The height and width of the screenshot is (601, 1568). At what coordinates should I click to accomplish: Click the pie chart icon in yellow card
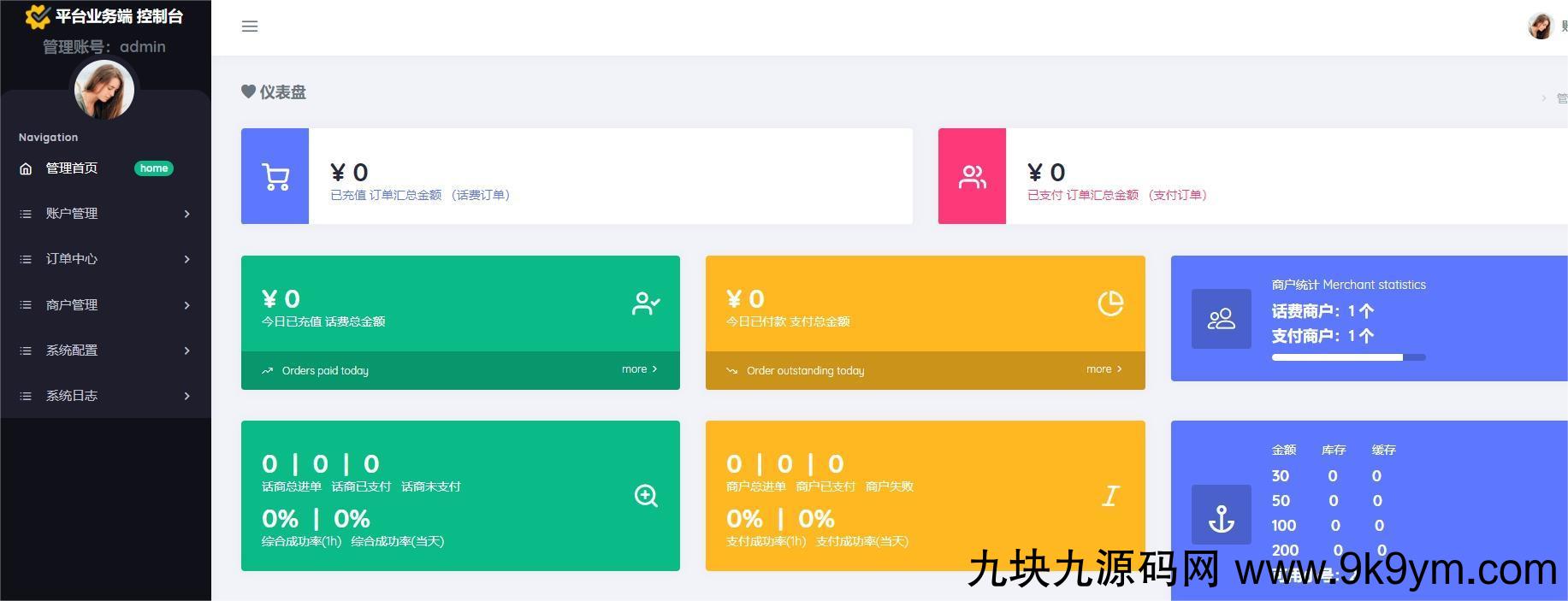point(1110,303)
